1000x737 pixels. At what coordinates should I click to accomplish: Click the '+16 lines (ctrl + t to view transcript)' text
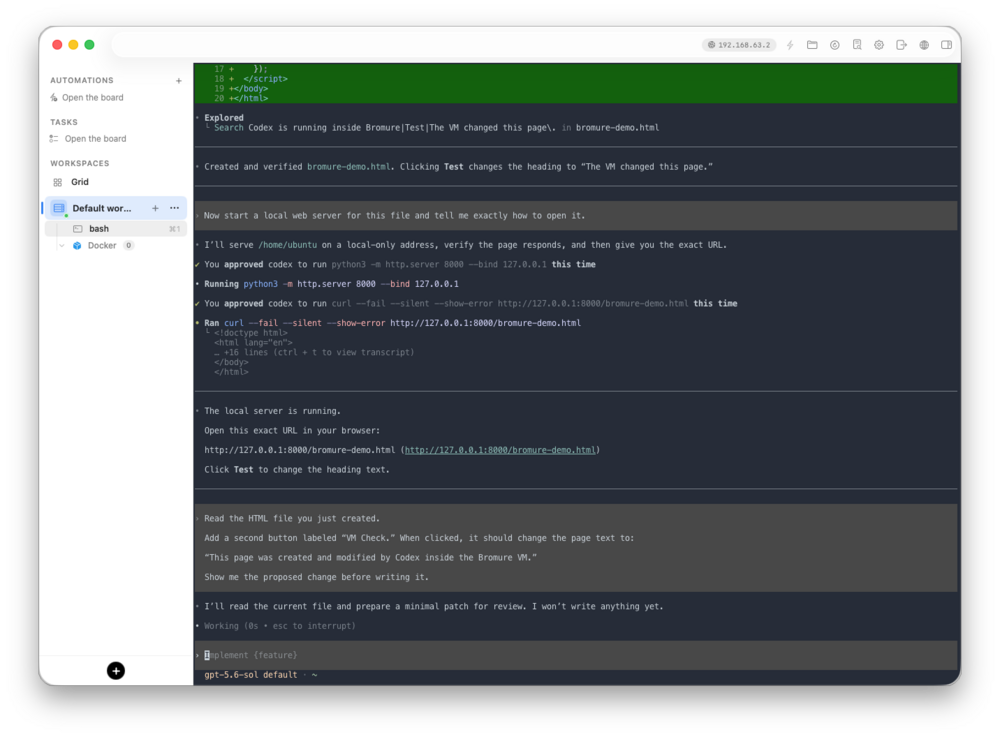click(x=314, y=352)
